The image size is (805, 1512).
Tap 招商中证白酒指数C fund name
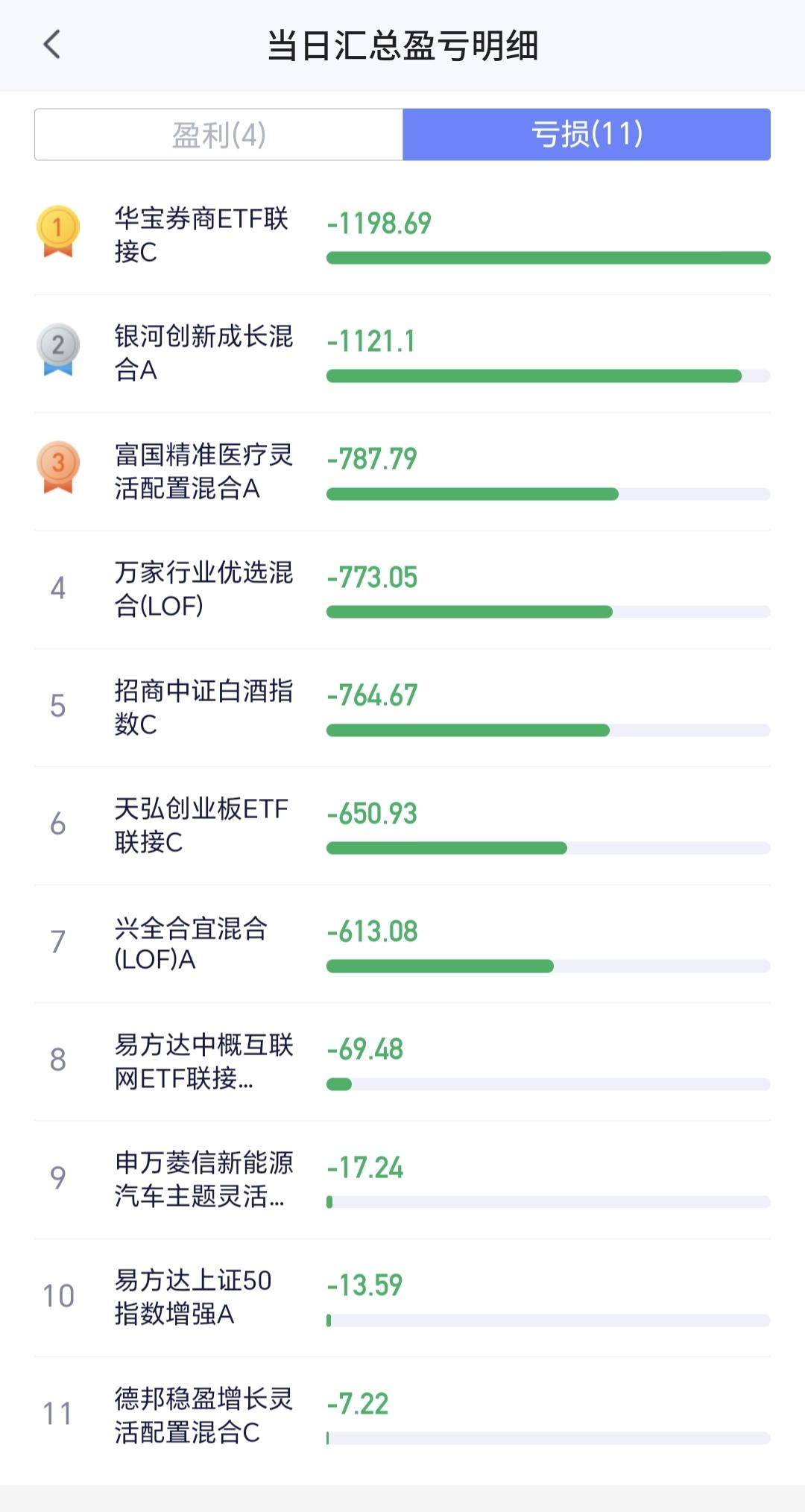pyautogui.click(x=203, y=706)
